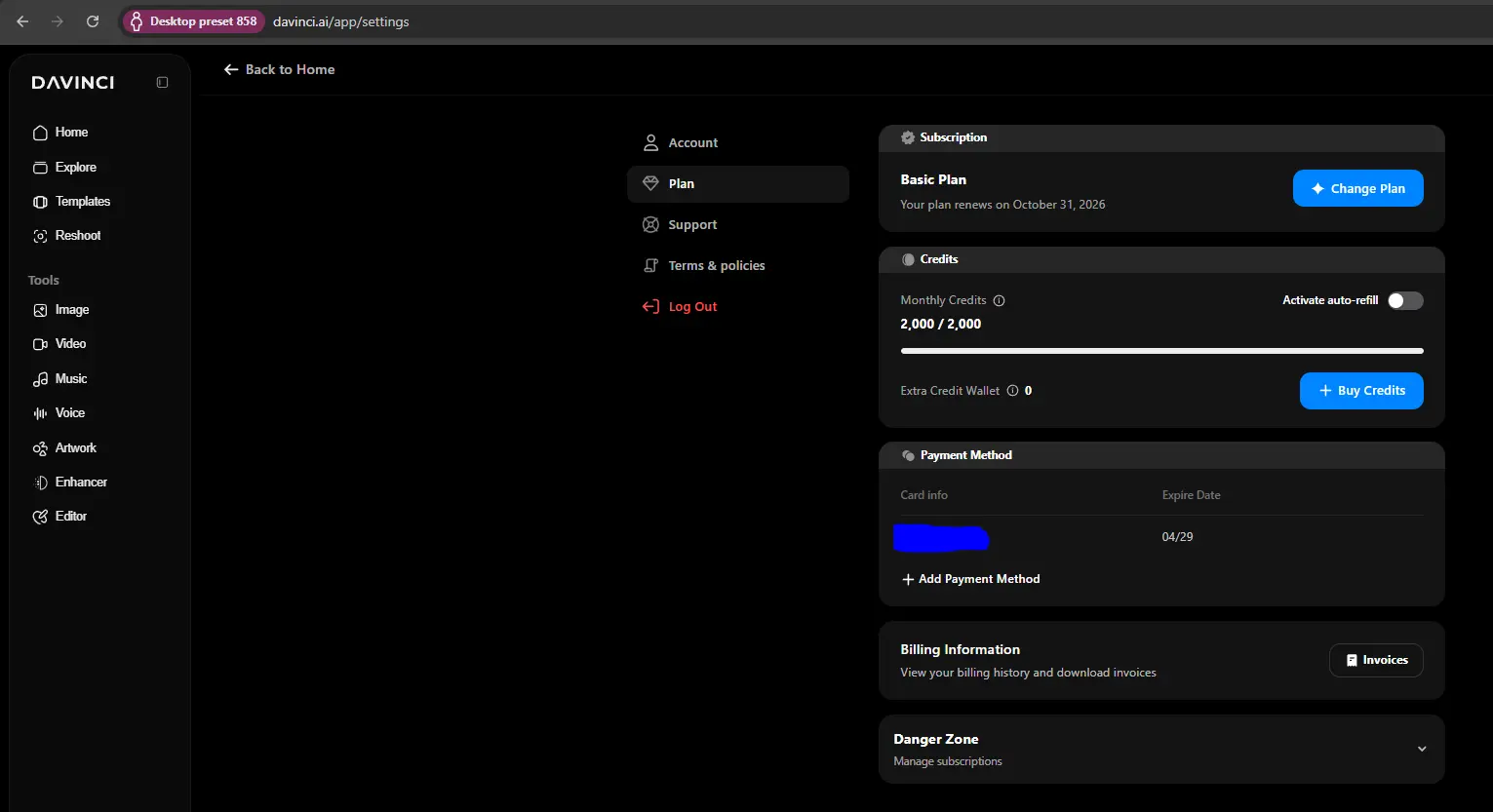
Task: Click the Billing Information heading
Action: pos(961,650)
